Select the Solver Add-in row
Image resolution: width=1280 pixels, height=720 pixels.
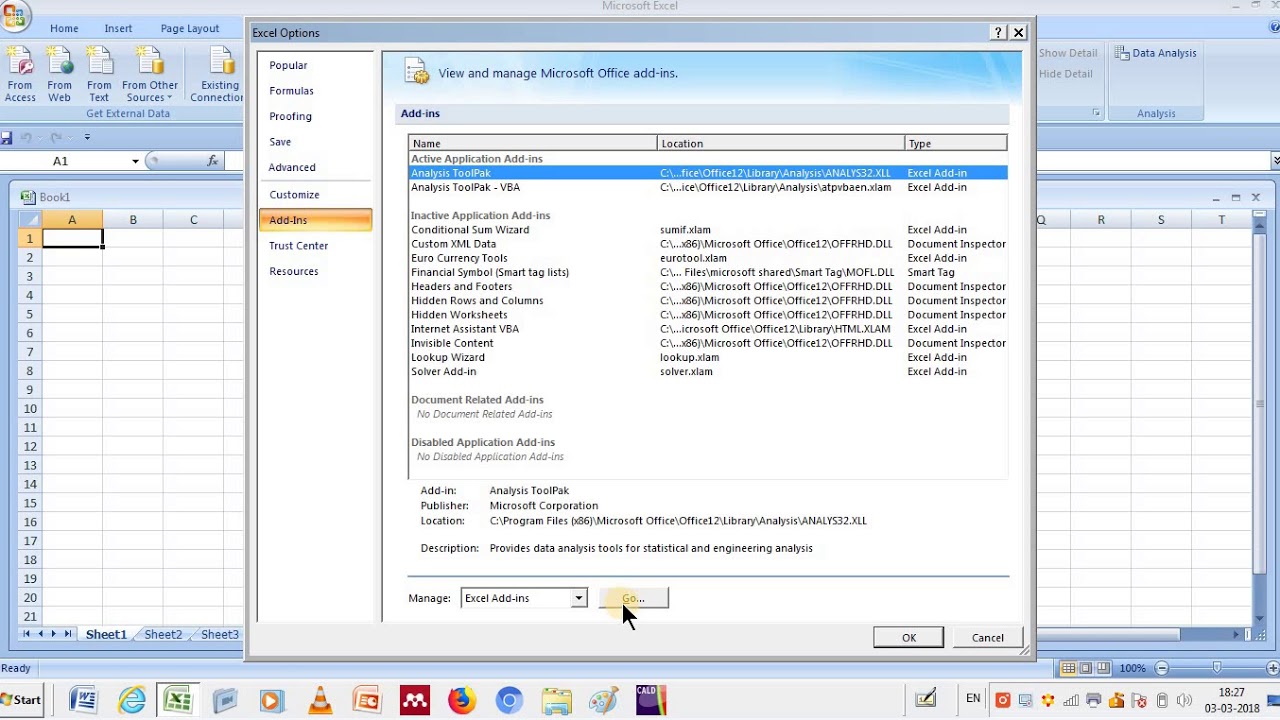(x=708, y=372)
